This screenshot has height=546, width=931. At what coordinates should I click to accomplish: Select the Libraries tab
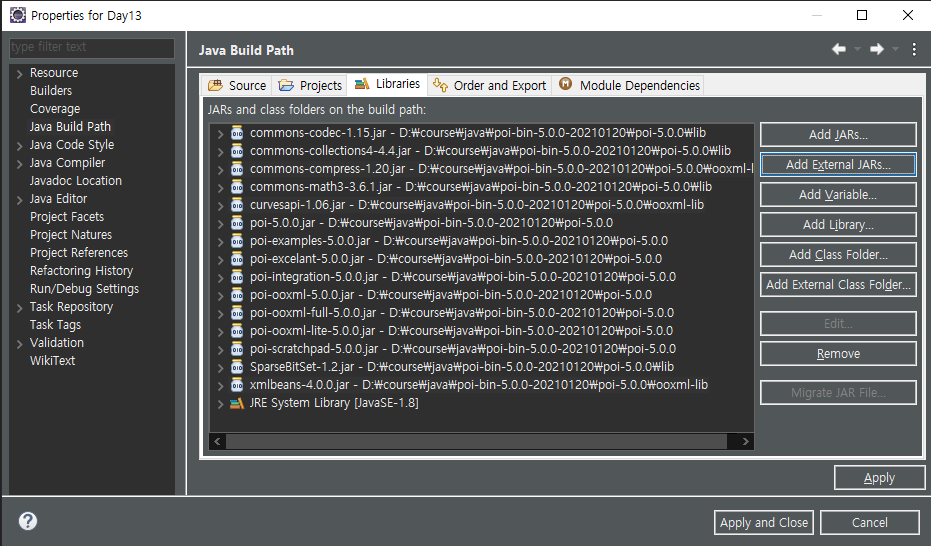pos(387,84)
